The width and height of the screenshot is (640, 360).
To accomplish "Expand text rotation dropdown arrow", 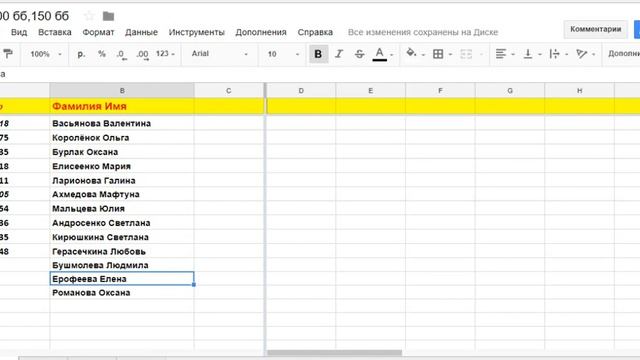I will coord(593,54).
